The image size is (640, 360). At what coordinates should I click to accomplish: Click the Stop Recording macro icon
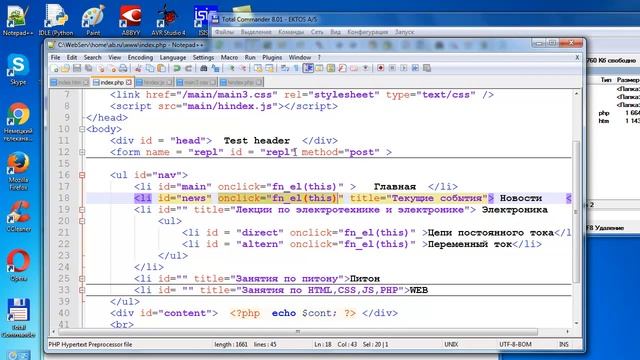(392, 69)
